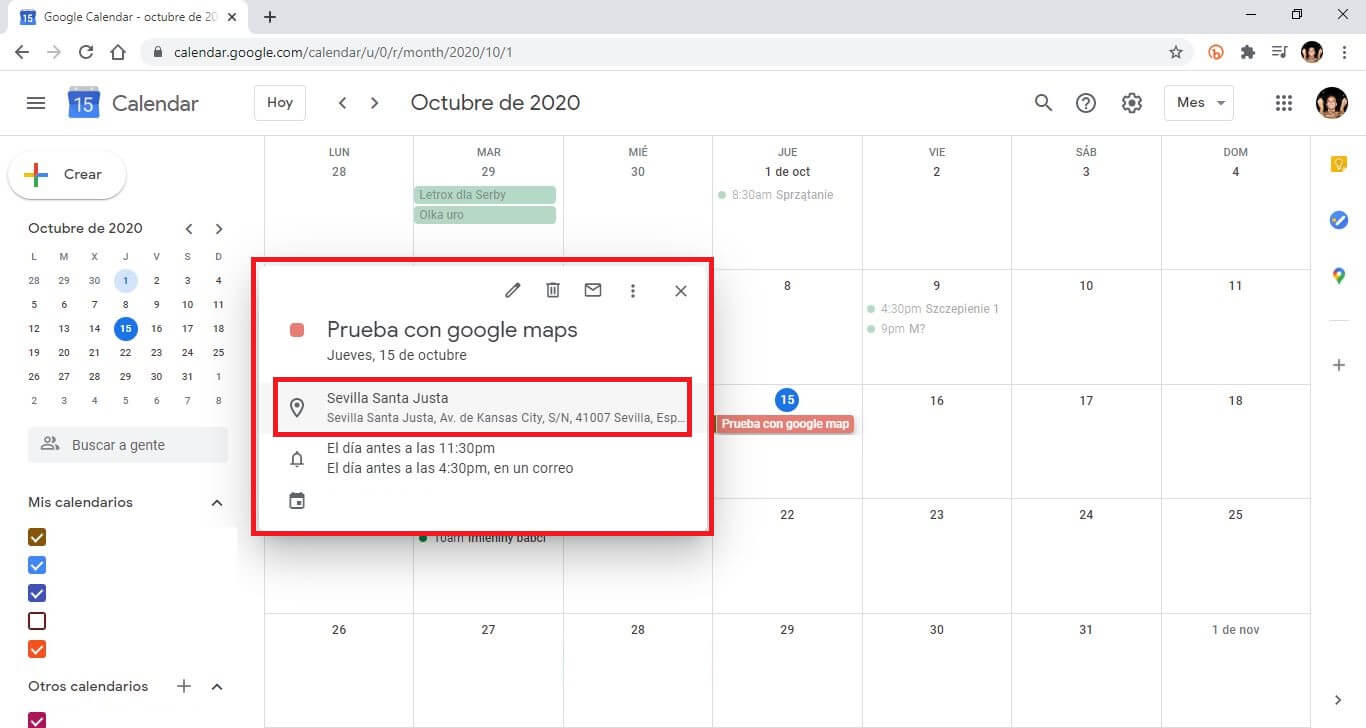
Task: Edit the event with the pencil icon
Action: click(x=513, y=290)
